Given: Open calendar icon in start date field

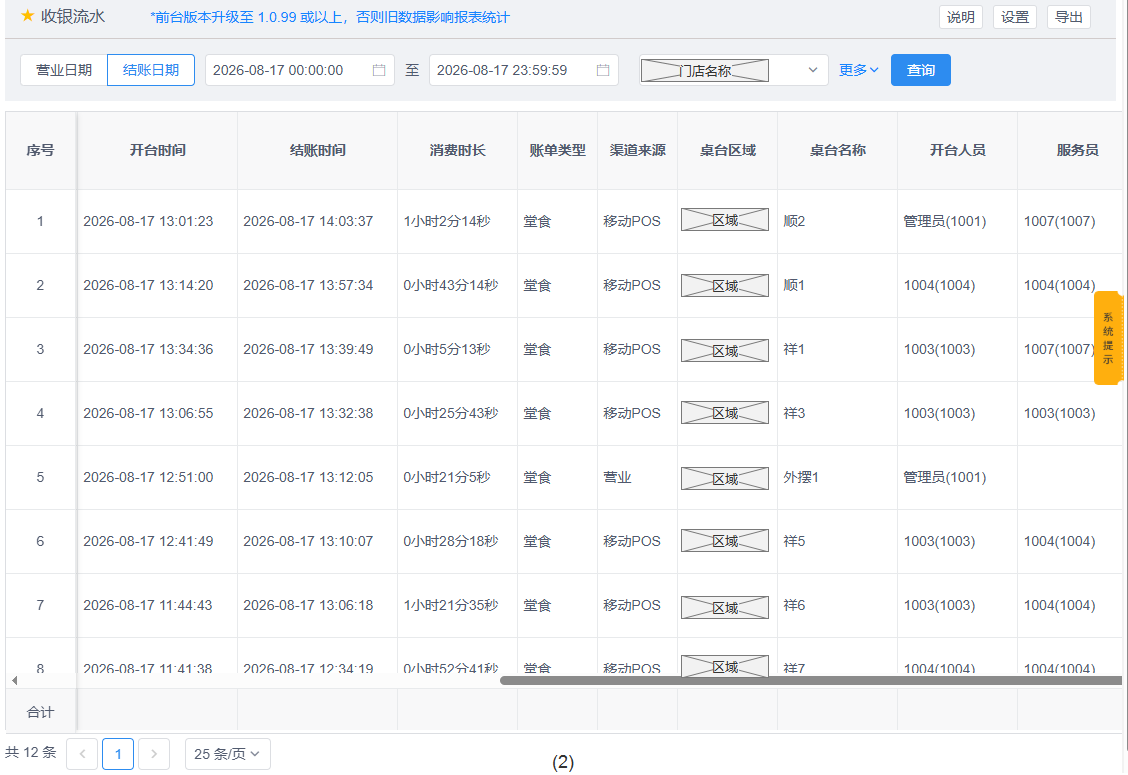Looking at the screenshot, I should (x=379, y=70).
